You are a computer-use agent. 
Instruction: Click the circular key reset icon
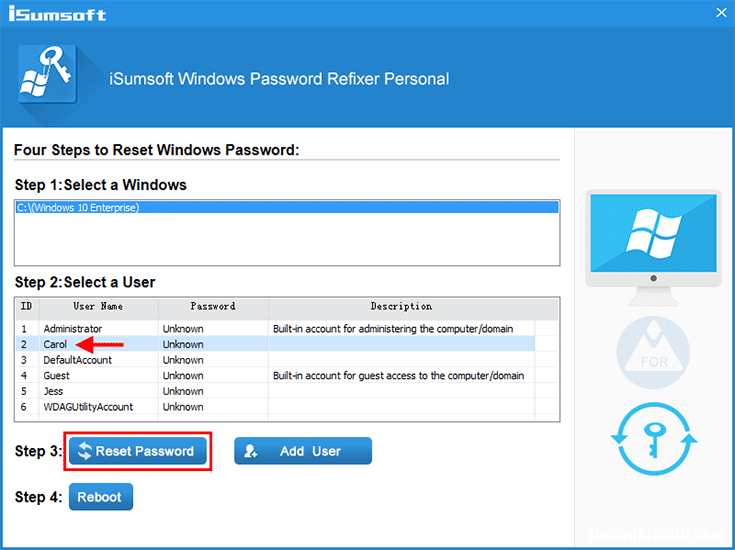(654, 439)
